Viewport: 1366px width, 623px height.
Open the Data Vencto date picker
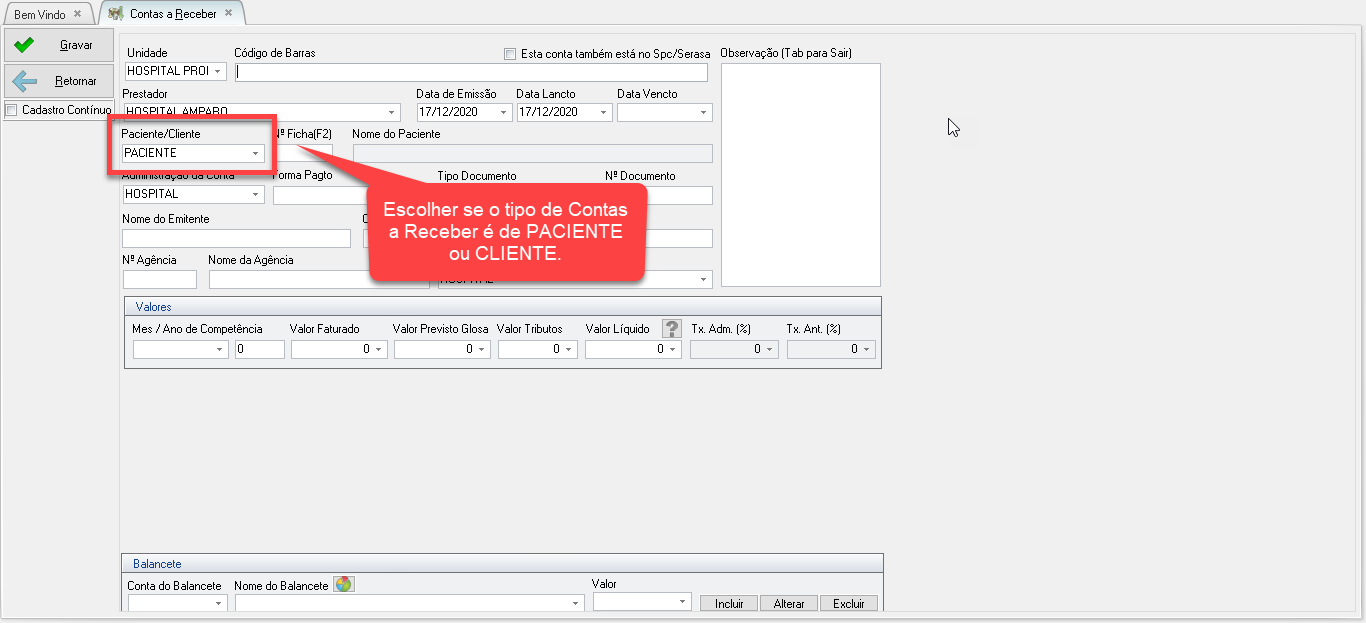point(704,113)
